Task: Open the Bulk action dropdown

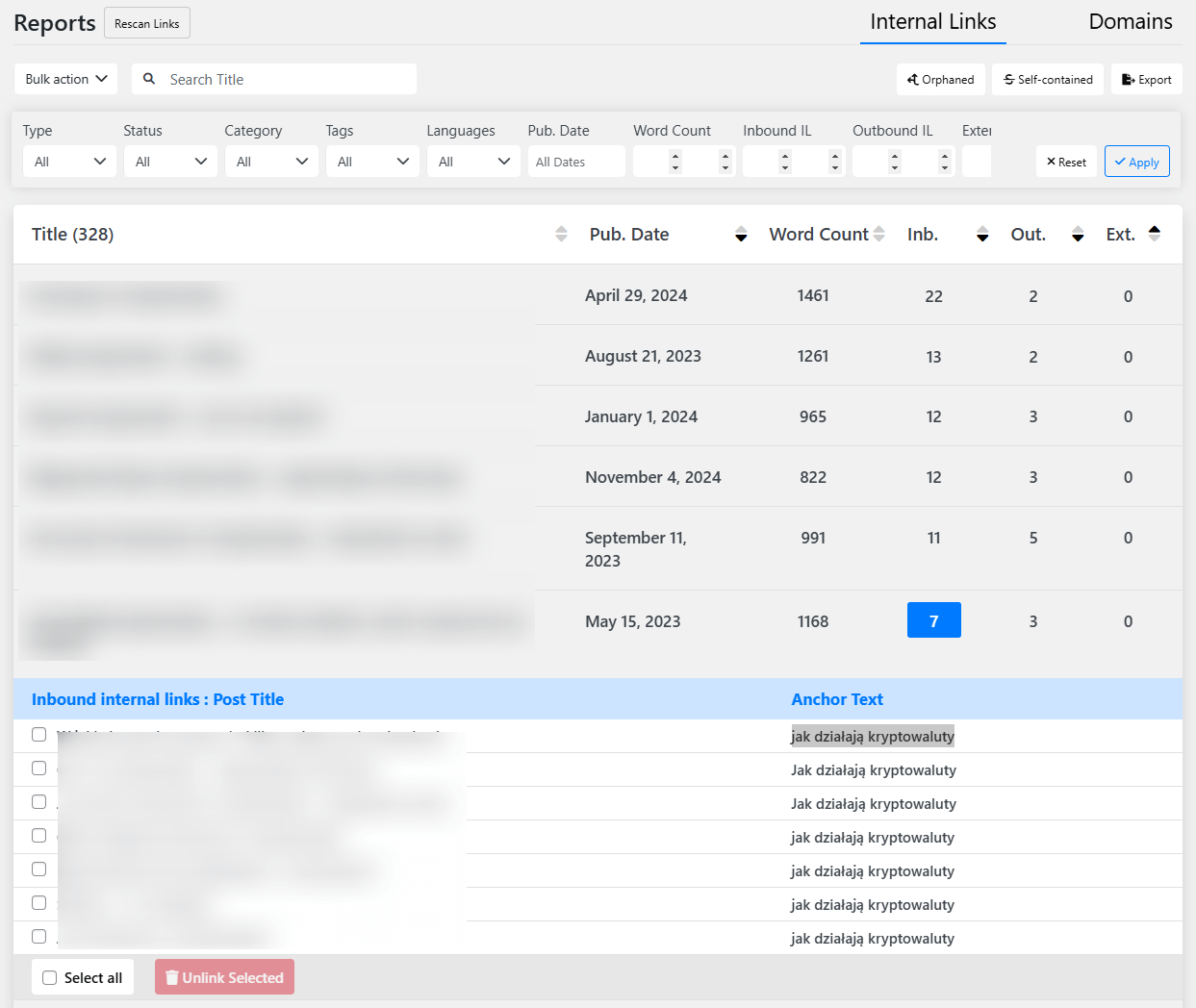Action: point(66,79)
